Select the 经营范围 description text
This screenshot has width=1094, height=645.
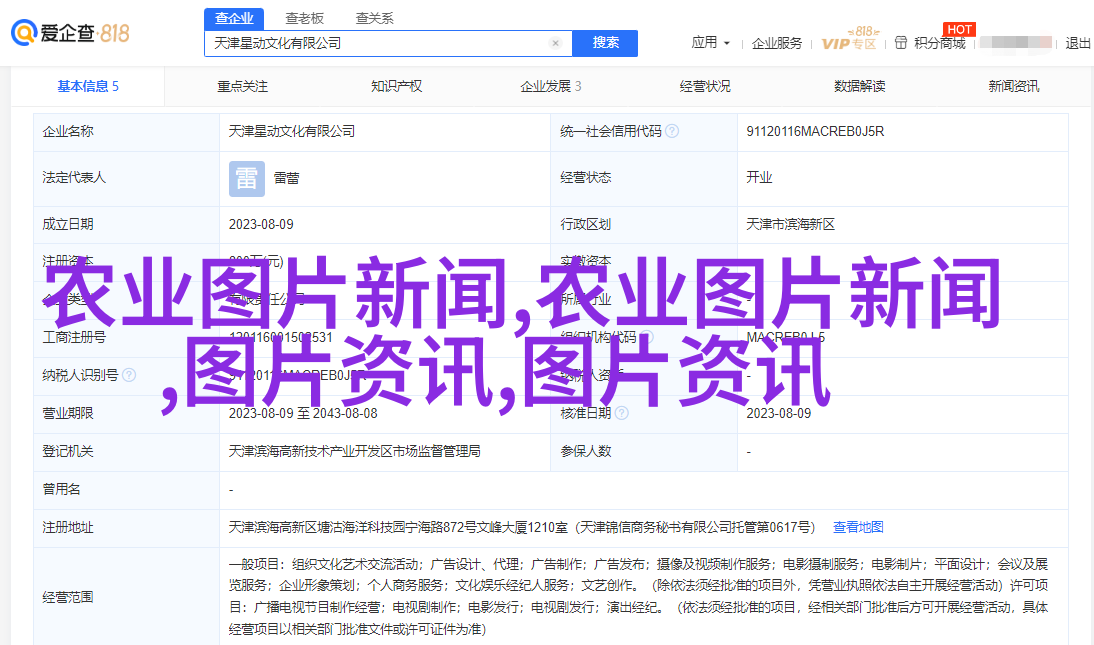[x=638, y=597]
